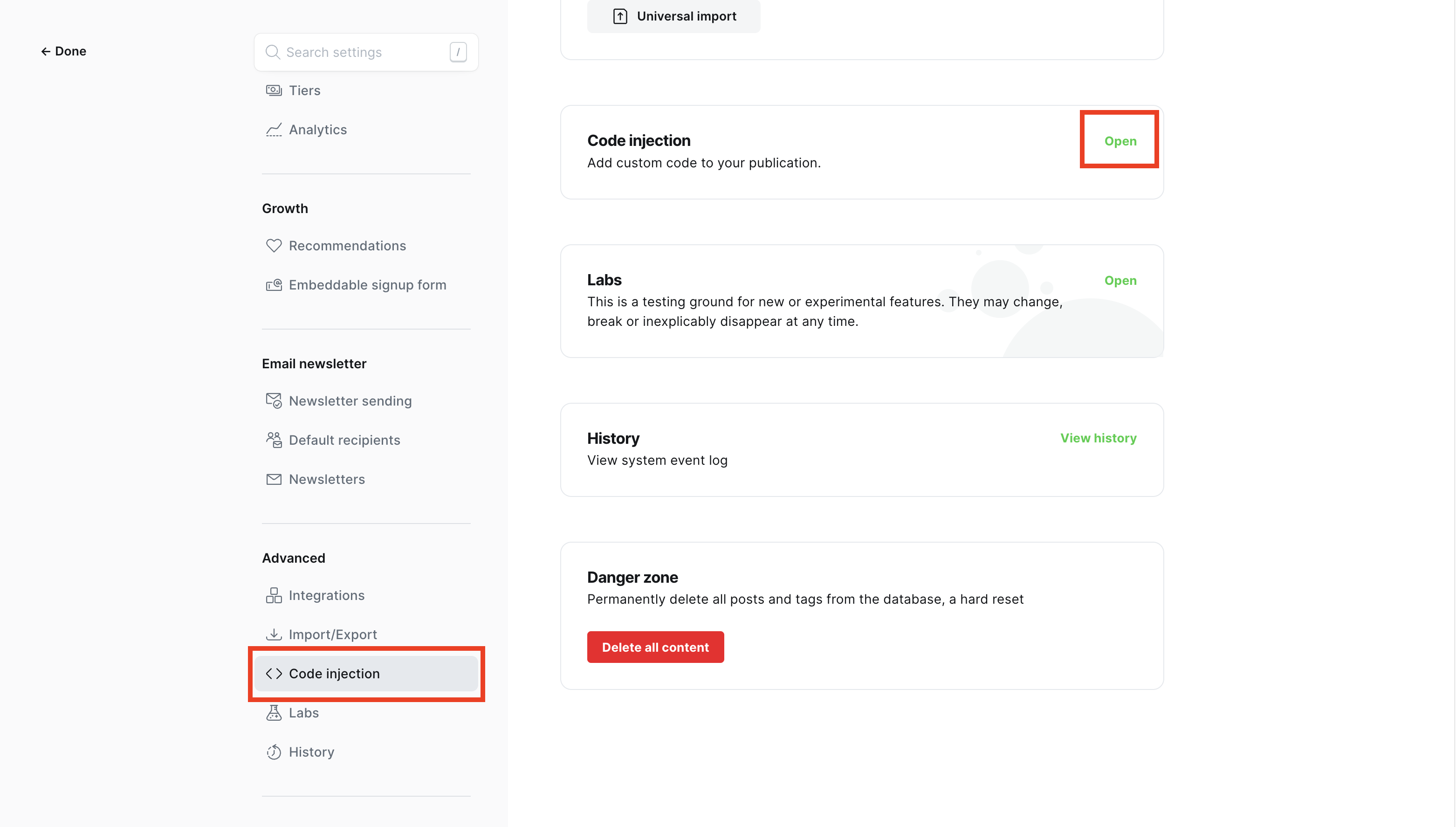
Task: Click the Embeddable signup form icon
Action: (x=274, y=284)
